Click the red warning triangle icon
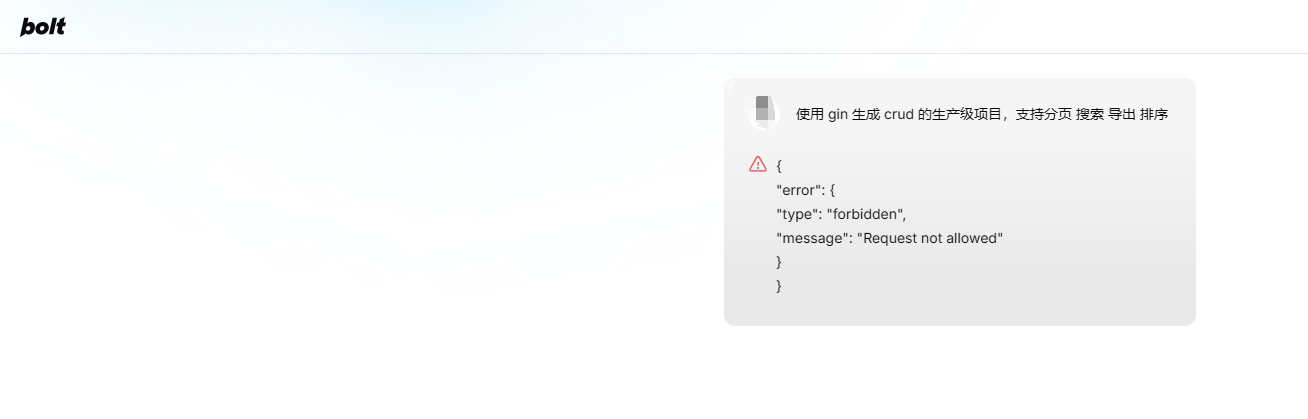Image resolution: width=1308 pixels, height=419 pixels. (757, 164)
